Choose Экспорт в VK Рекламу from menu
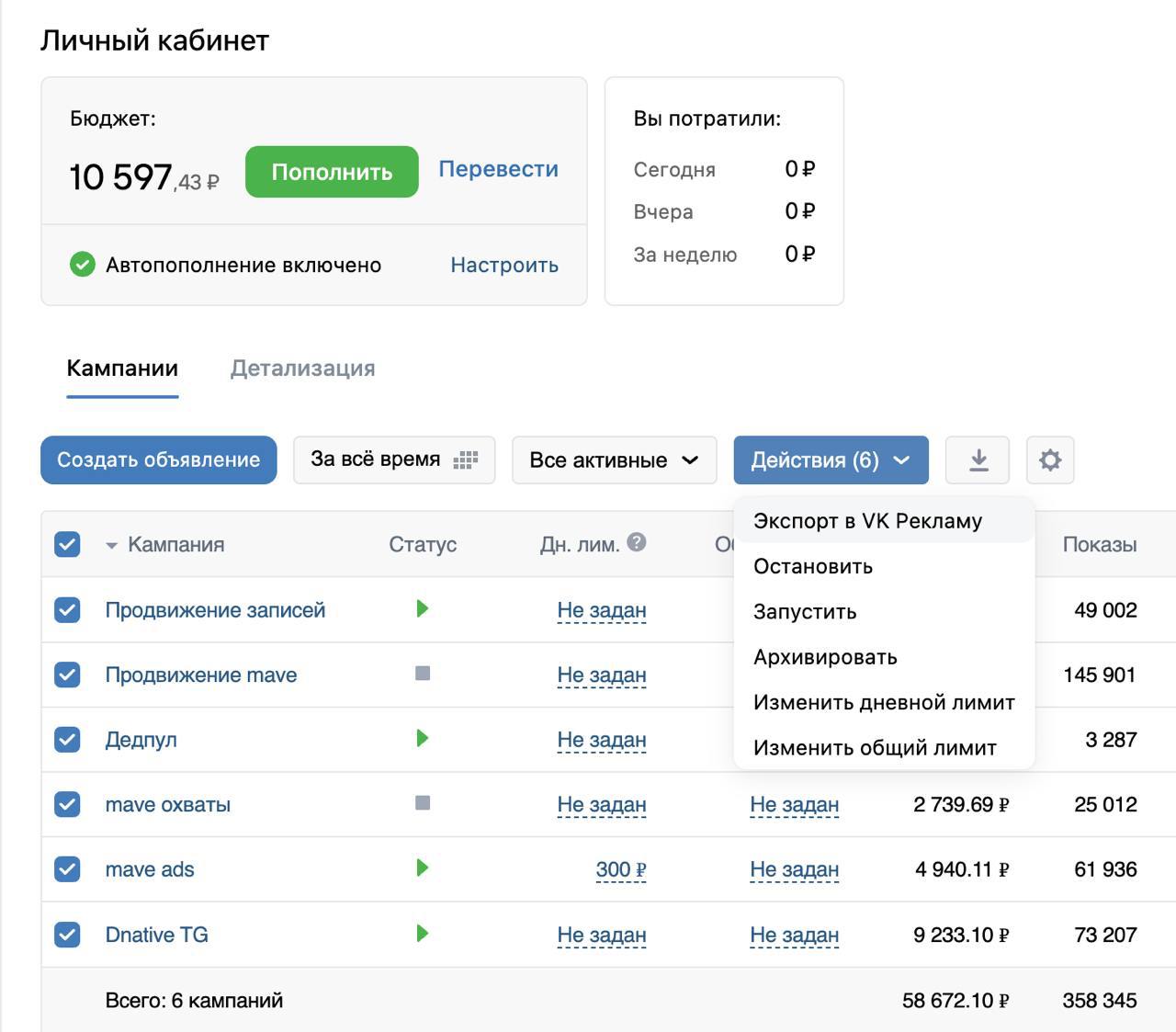1176x1032 pixels. click(867, 521)
